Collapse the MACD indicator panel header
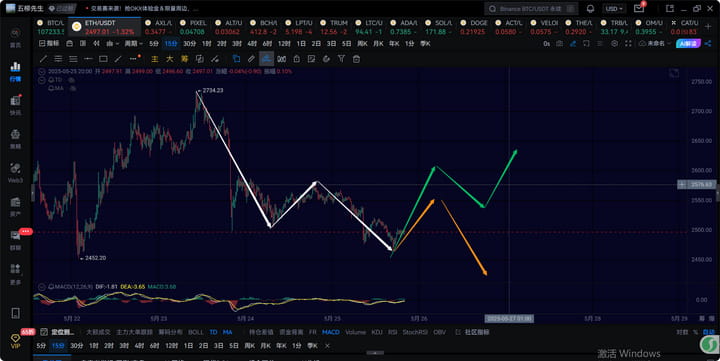The image size is (720, 361). (41, 287)
